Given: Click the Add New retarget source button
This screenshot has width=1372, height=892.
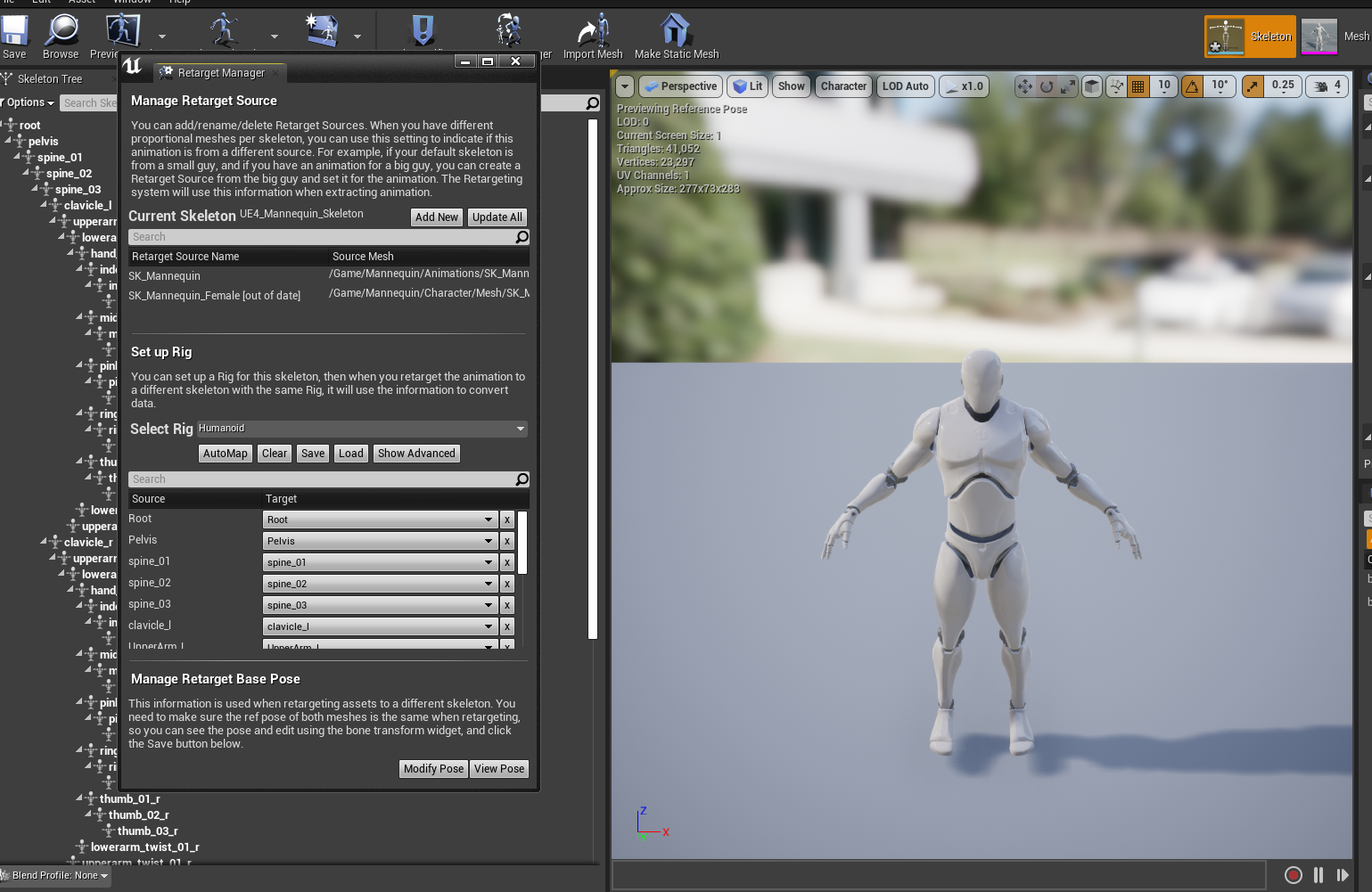Looking at the screenshot, I should (x=437, y=217).
